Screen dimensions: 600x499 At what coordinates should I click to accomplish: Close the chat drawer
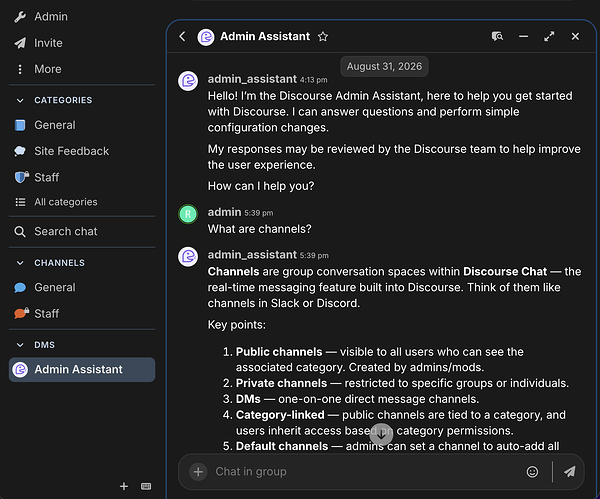click(x=575, y=36)
